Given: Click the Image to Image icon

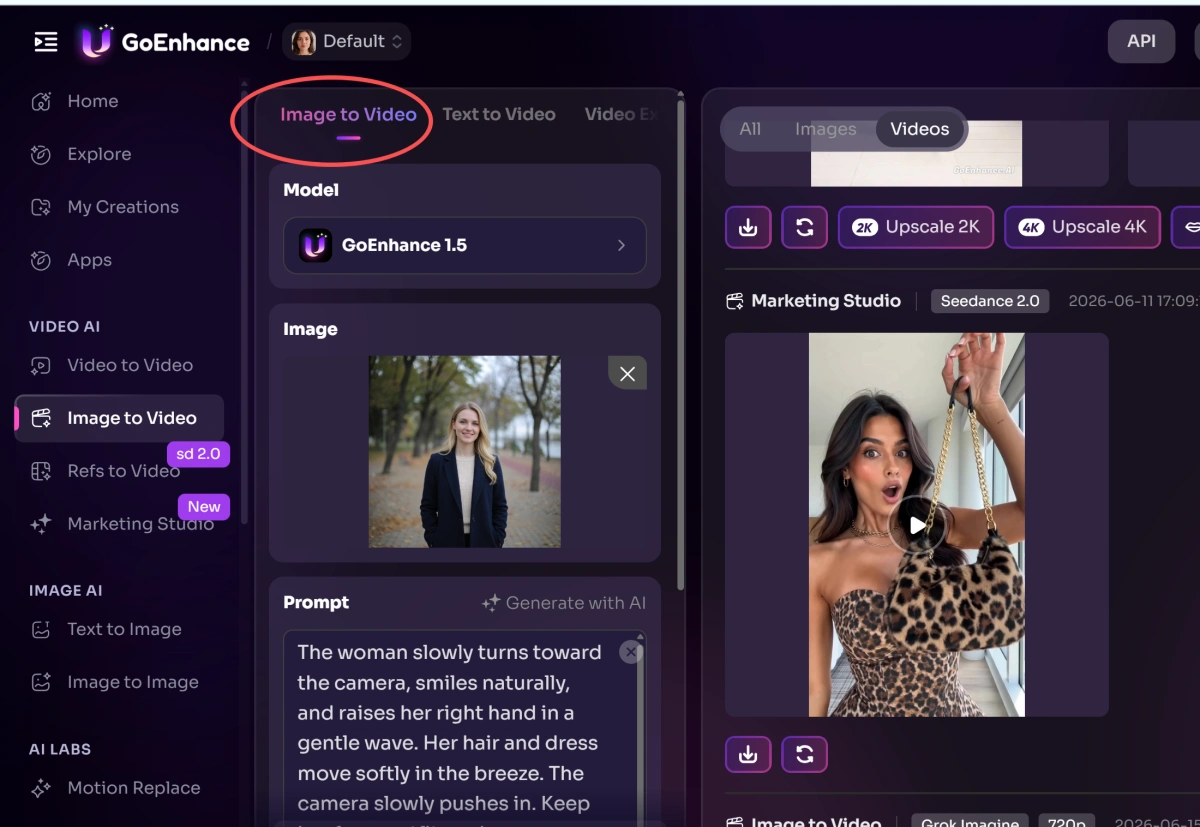Looking at the screenshot, I should pyautogui.click(x=41, y=682).
